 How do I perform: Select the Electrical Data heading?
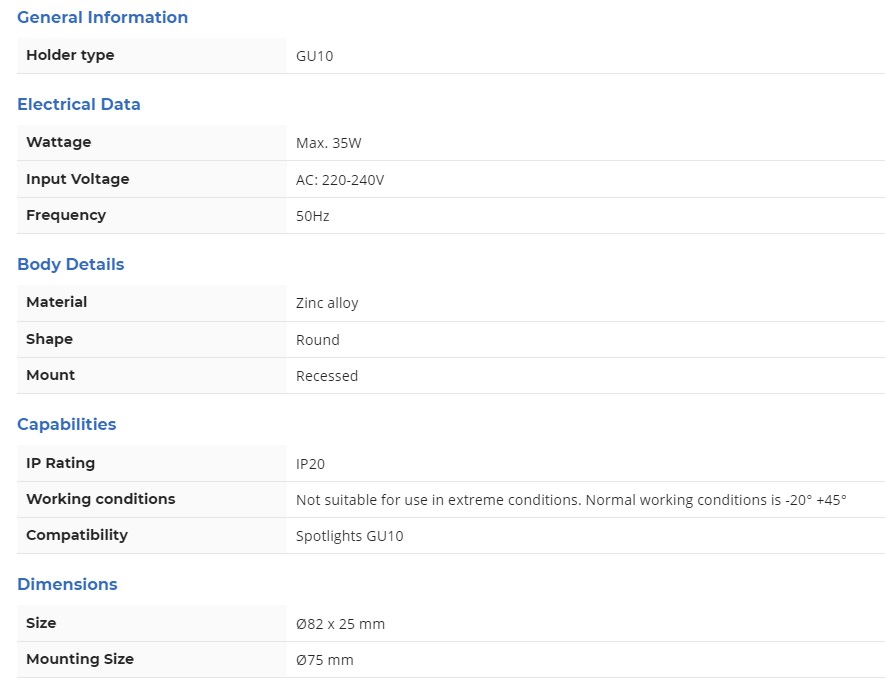coord(79,104)
